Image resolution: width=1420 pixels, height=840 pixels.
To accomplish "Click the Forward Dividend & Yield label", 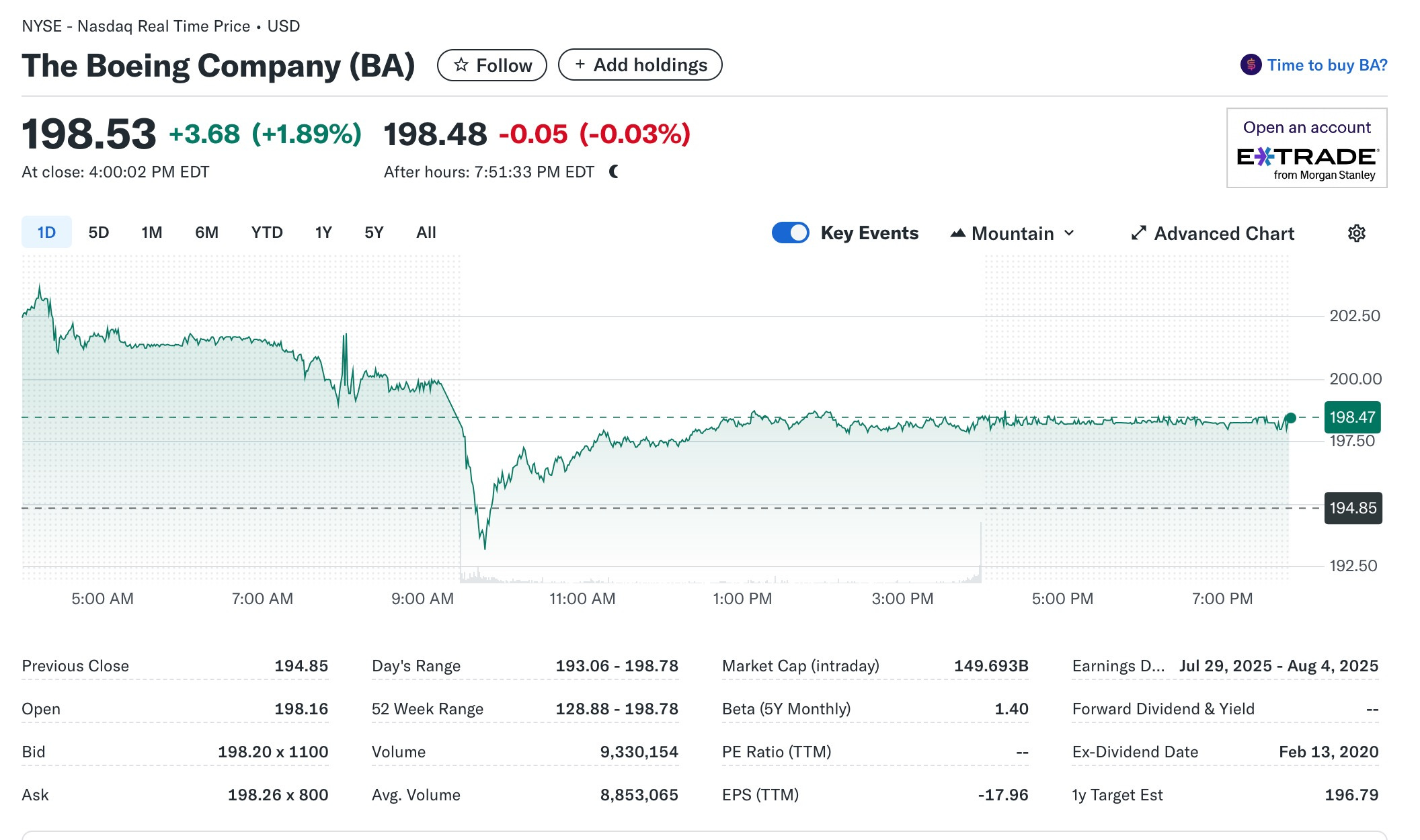I will 1163,709.
